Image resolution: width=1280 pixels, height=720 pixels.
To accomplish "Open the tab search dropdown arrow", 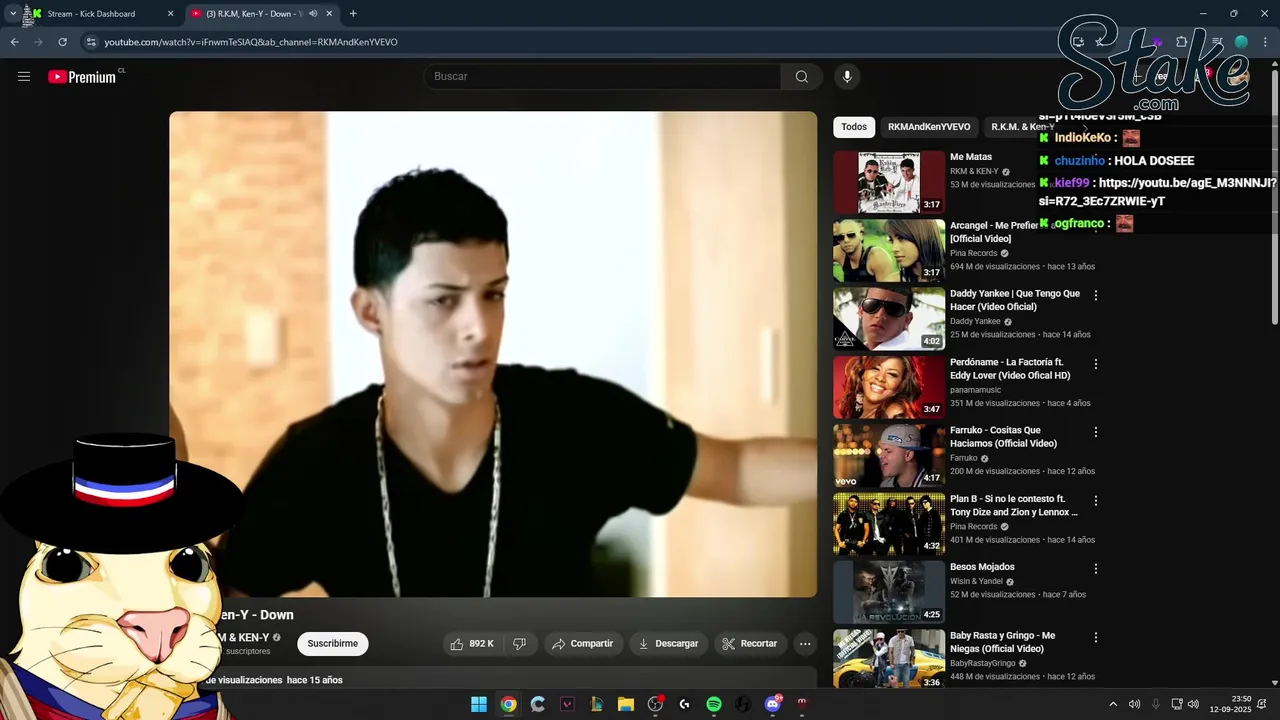I will tap(12, 13).
